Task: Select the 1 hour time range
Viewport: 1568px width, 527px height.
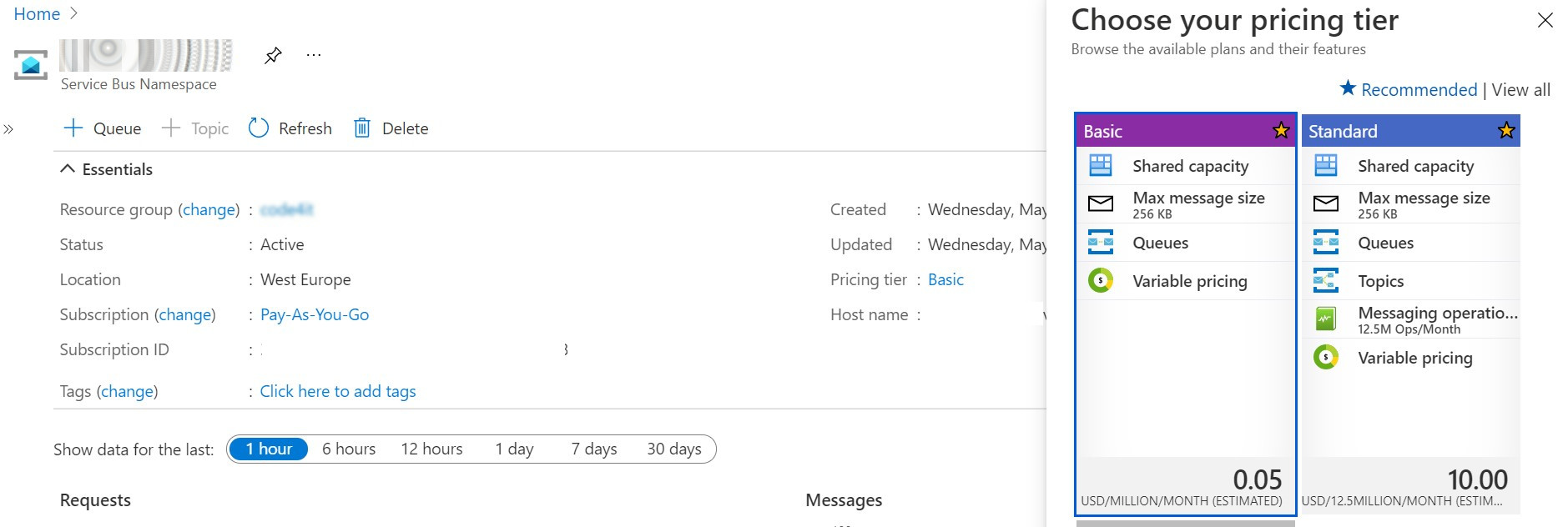Action: point(268,449)
